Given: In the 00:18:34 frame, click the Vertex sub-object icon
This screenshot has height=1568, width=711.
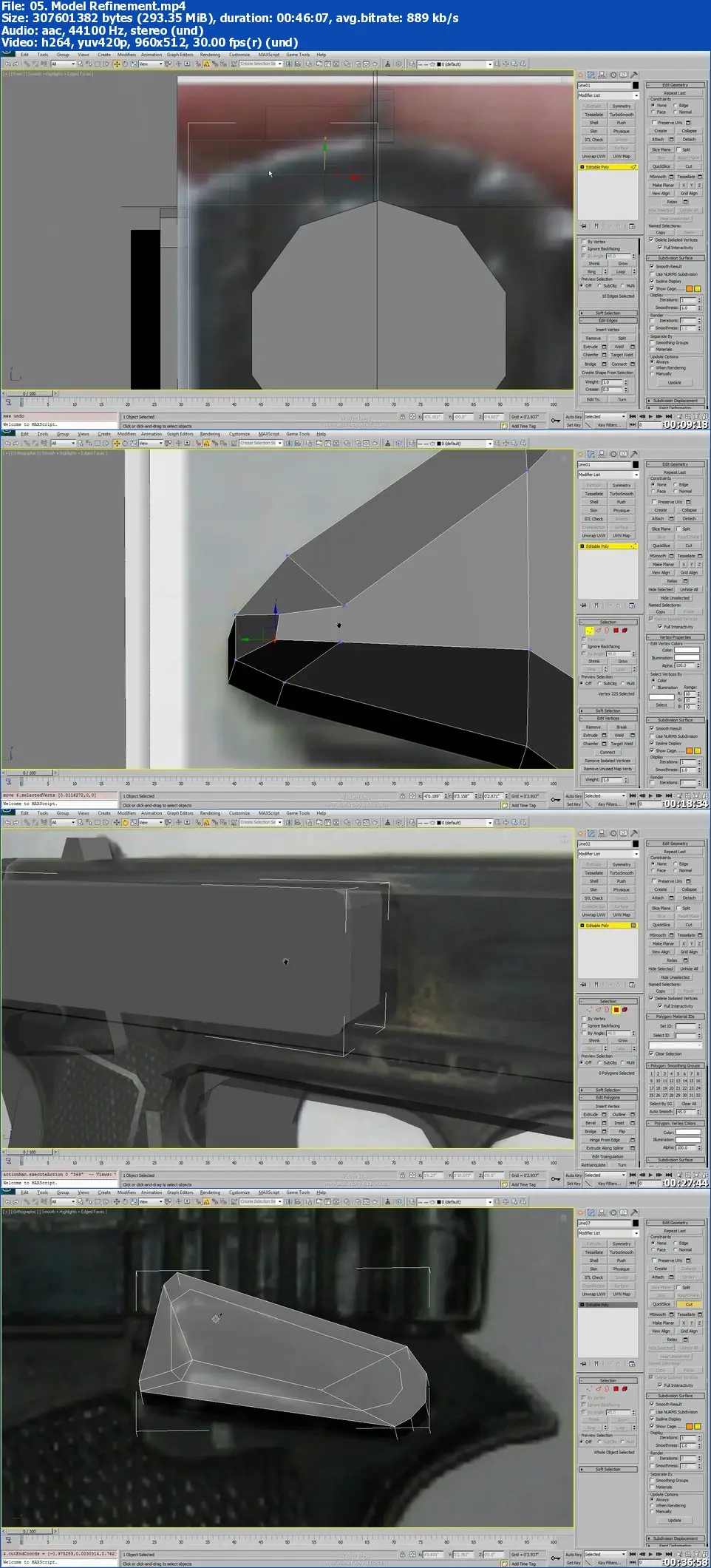Looking at the screenshot, I should [589, 631].
